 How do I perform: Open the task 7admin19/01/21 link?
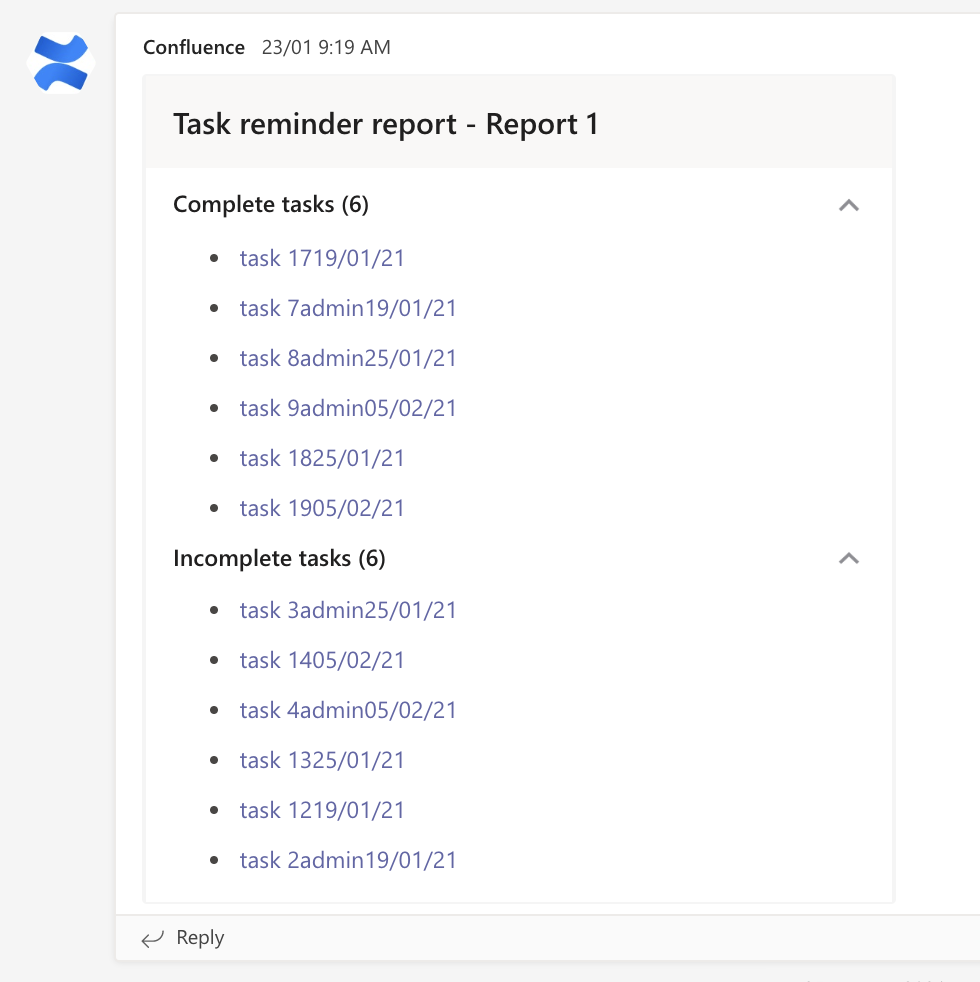[348, 308]
